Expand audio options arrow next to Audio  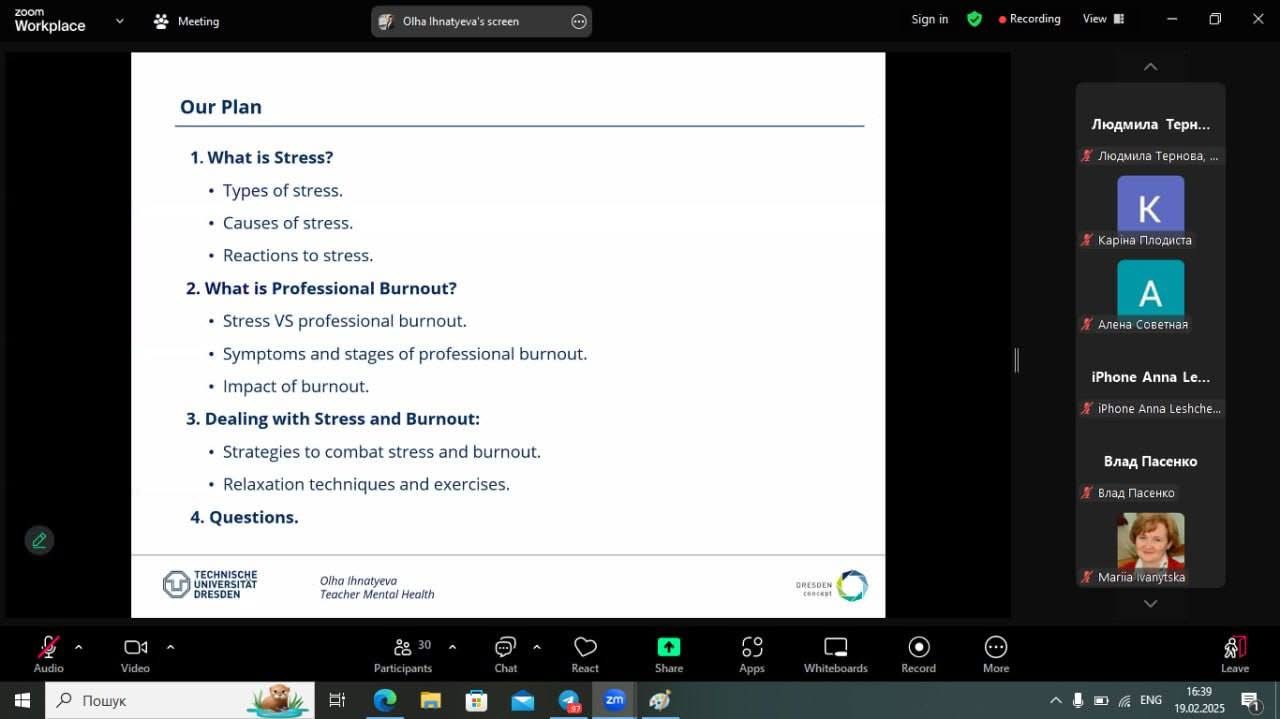pos(78,647)
